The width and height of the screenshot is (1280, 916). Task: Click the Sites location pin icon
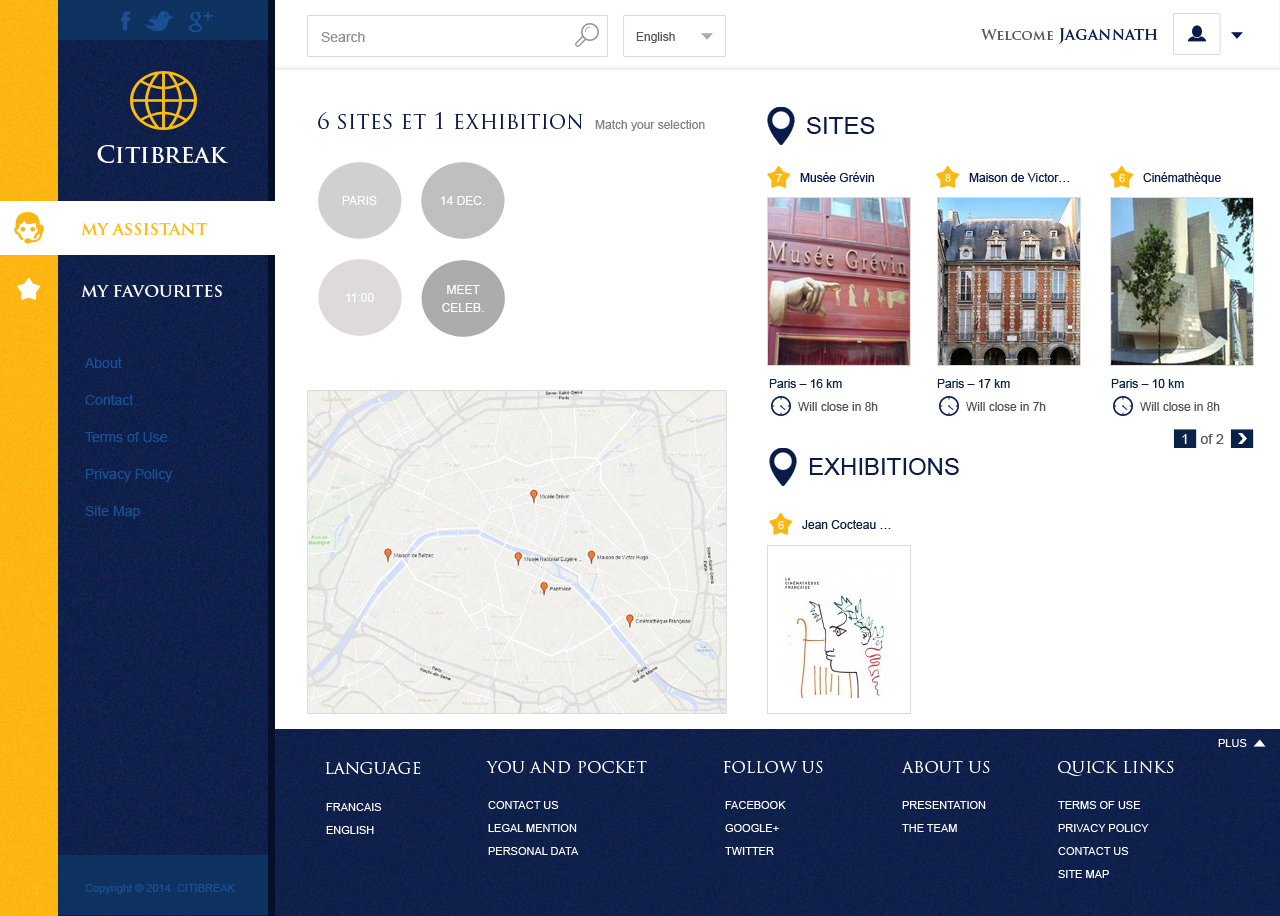pos(781,126)
